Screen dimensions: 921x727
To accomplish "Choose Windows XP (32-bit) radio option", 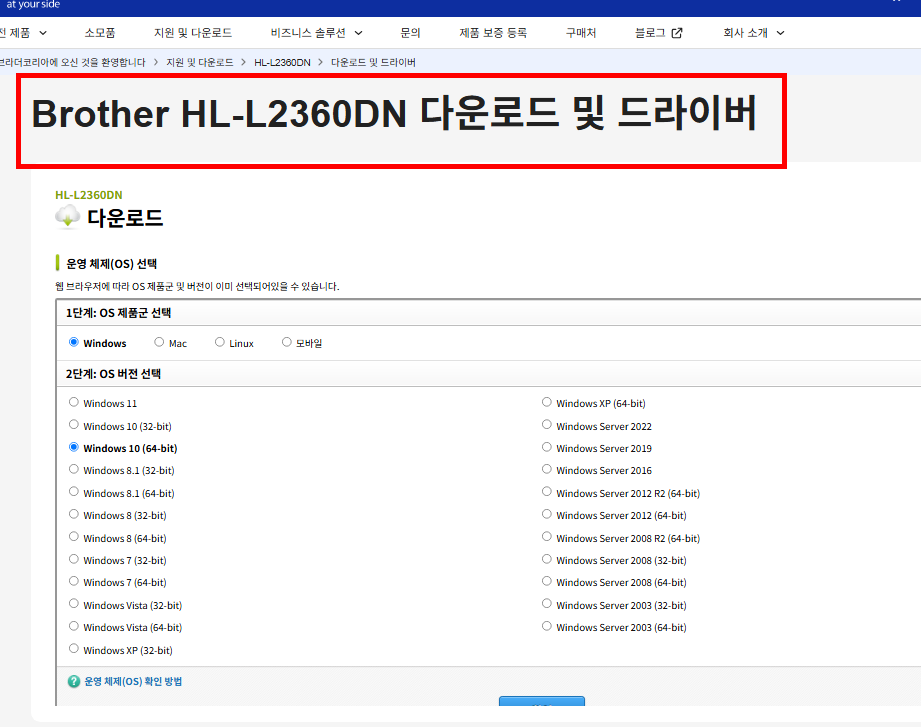I will [73, 648].
